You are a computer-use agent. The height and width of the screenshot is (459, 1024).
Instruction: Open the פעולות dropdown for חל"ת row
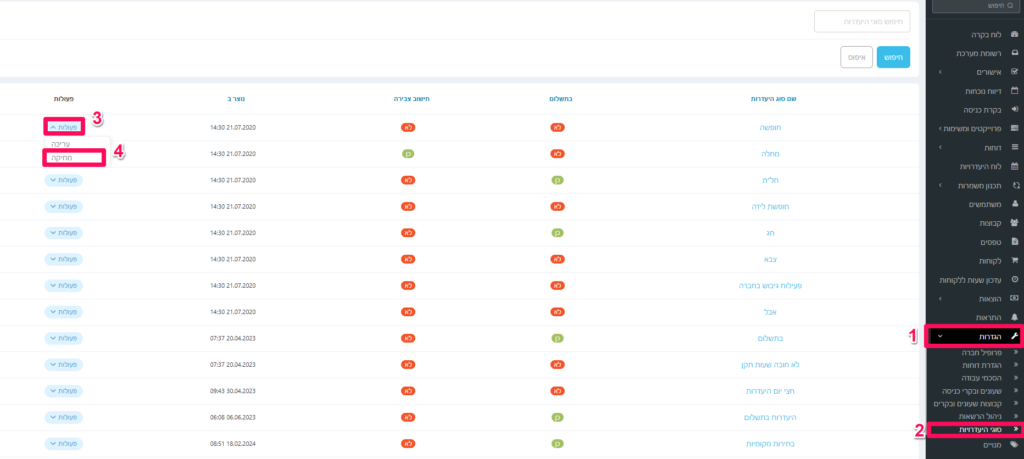[x=65, y=180]
